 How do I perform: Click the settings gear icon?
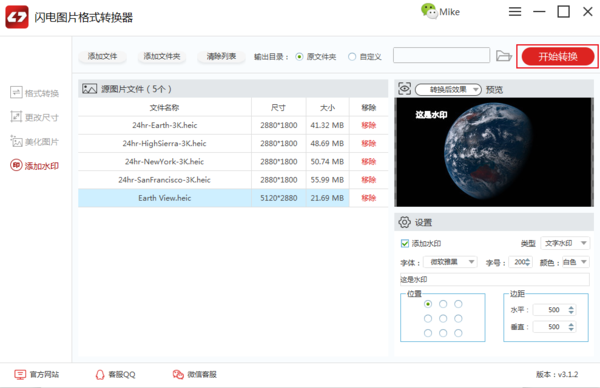[x=404, y=222]
